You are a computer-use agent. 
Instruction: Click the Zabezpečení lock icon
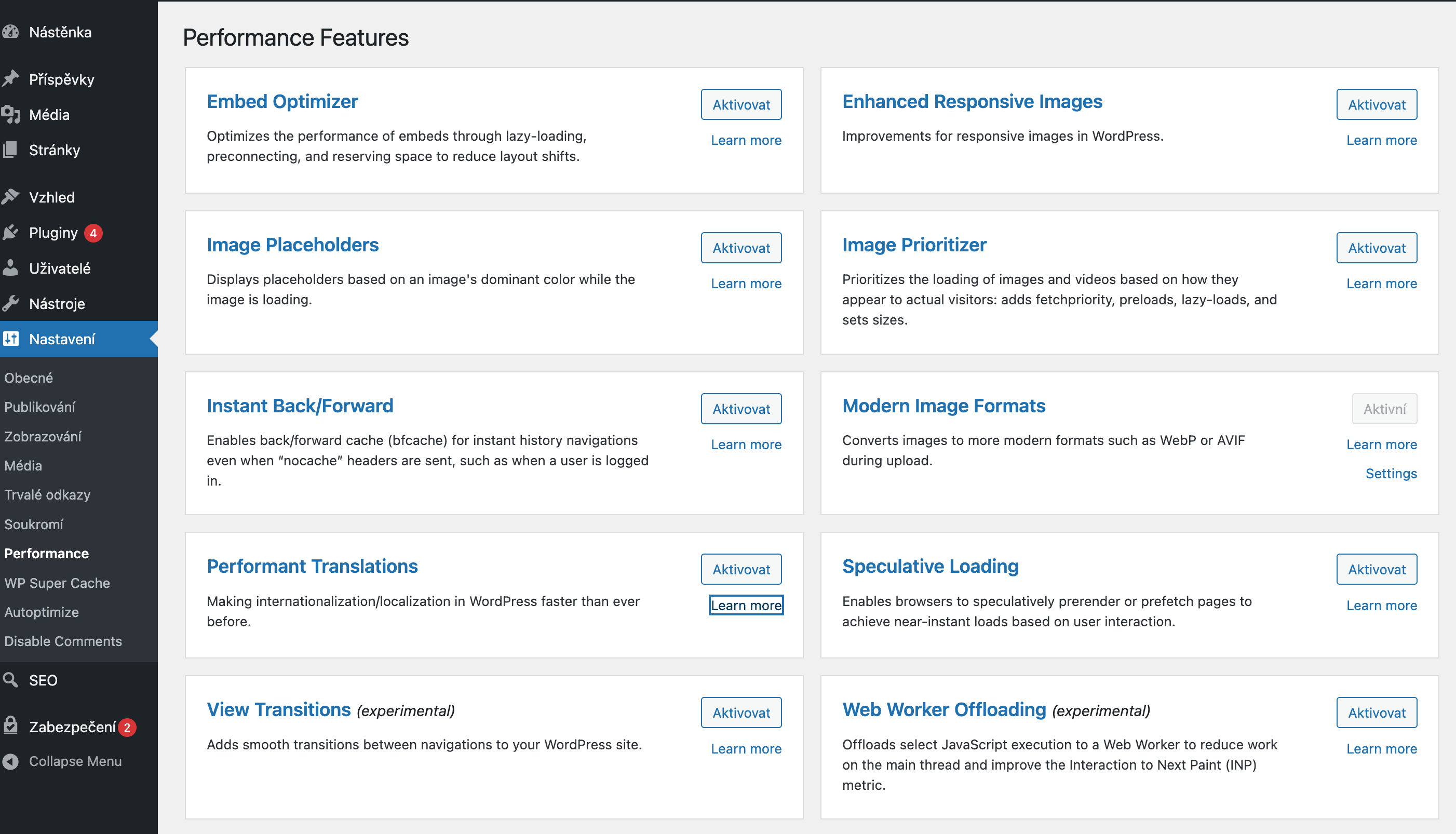click(x=11, y=727)
